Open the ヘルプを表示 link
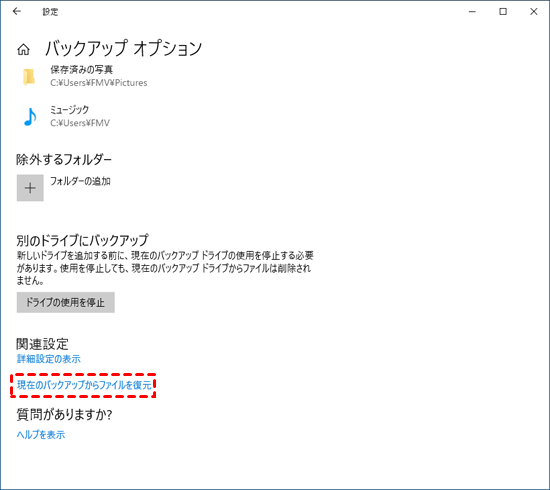The image size is (550, 490). click(41, 435)
